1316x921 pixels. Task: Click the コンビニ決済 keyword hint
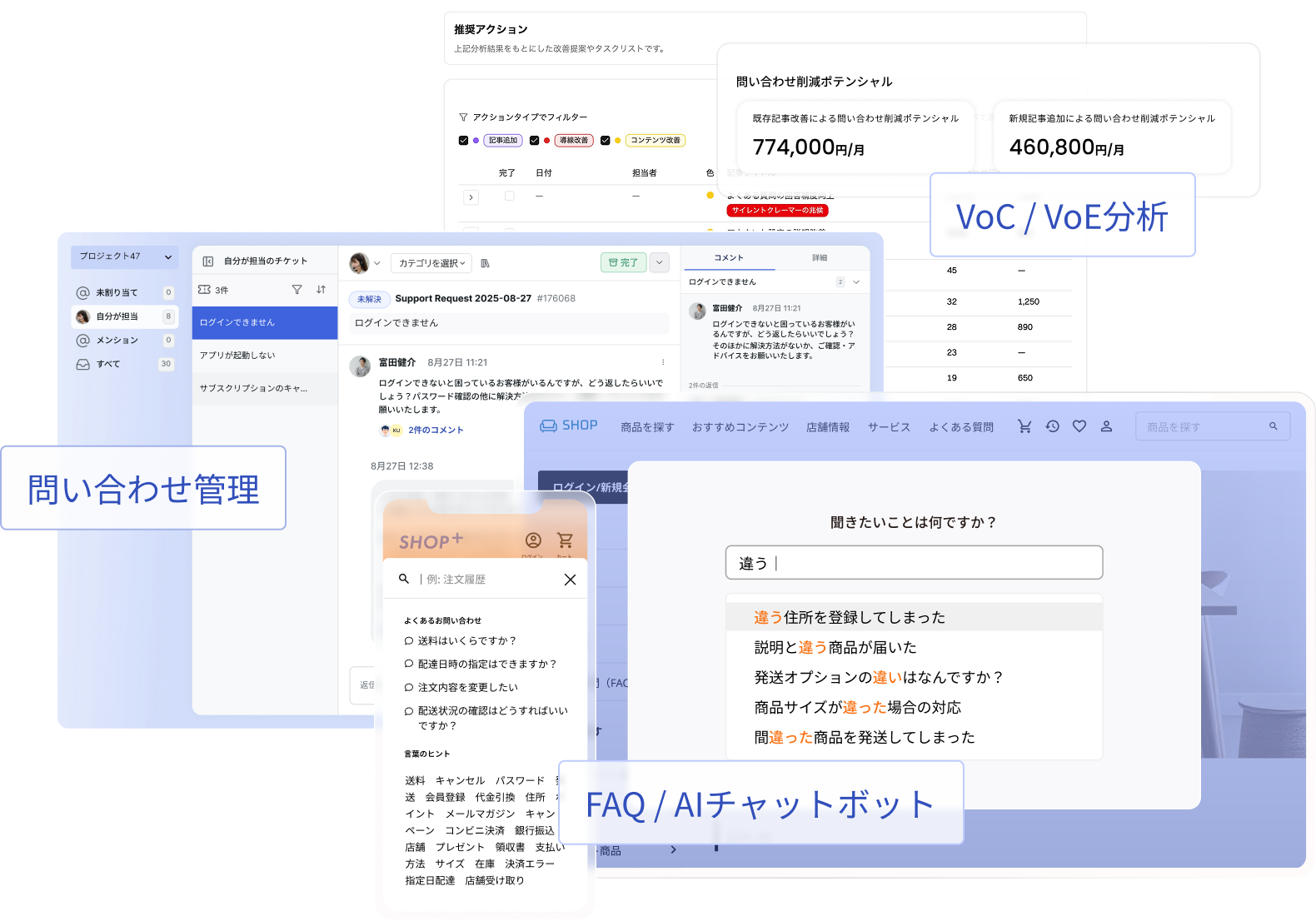pyautogui.click(x=475, y=830)
